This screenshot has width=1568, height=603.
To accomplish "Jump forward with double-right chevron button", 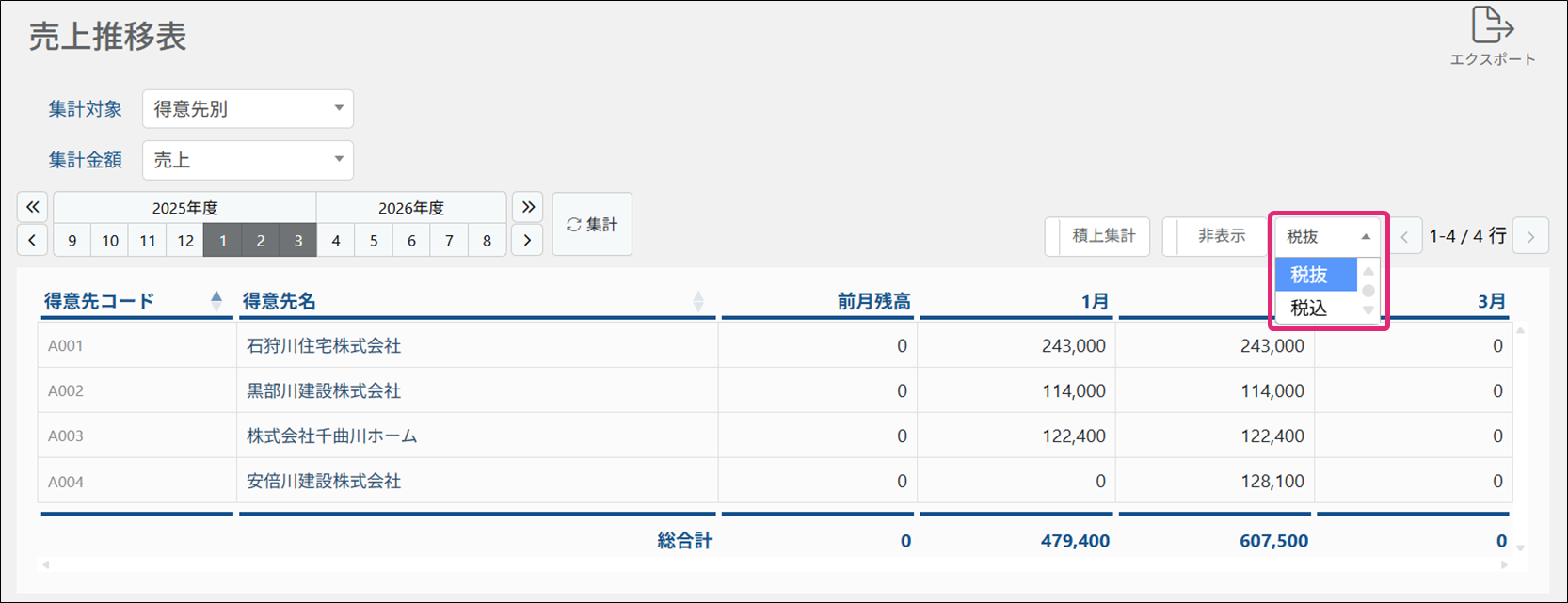I will point(528,207).
